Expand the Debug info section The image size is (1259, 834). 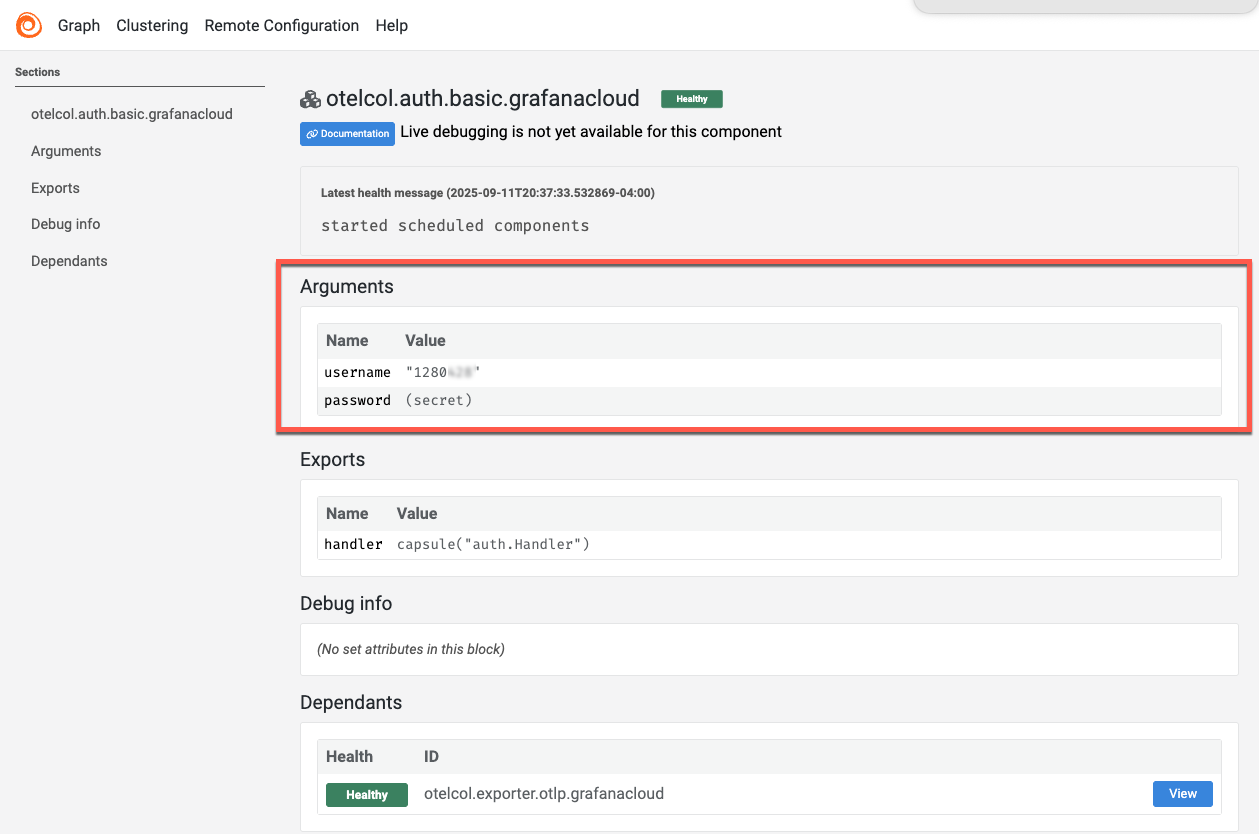click(x=346, y=603)
